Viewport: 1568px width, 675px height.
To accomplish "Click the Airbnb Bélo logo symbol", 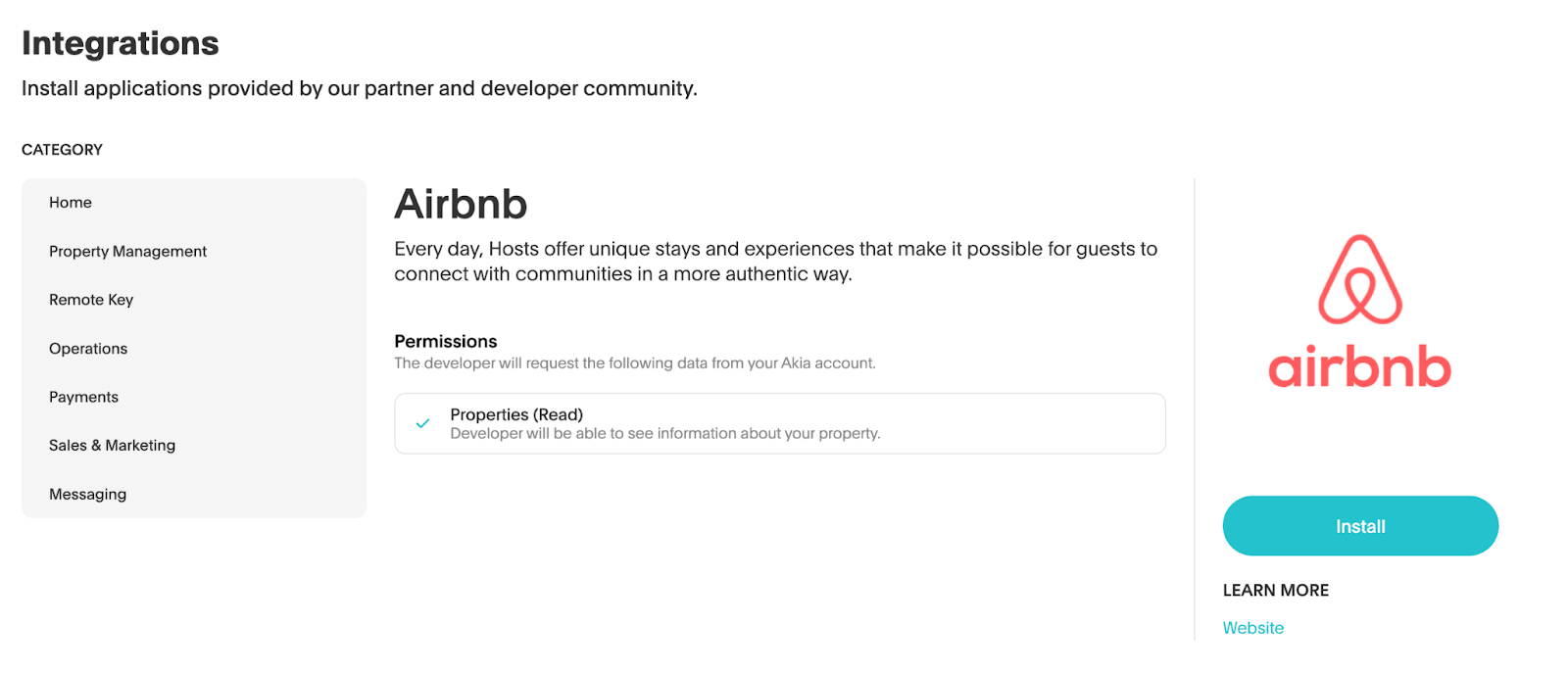I will point(1360,280).
